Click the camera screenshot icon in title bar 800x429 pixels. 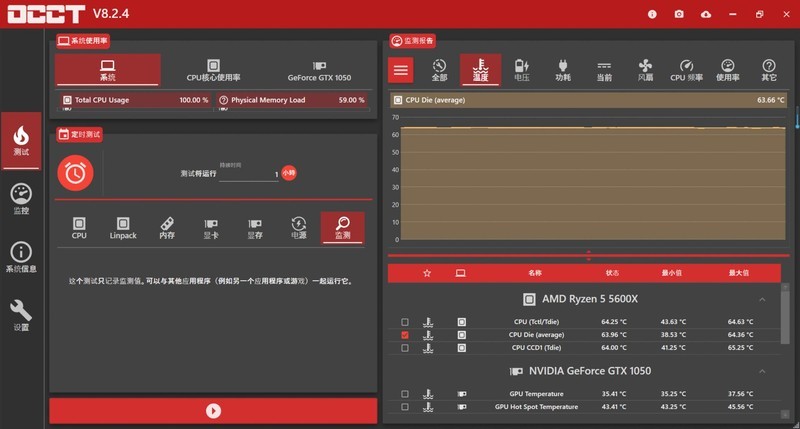point(679,14)
